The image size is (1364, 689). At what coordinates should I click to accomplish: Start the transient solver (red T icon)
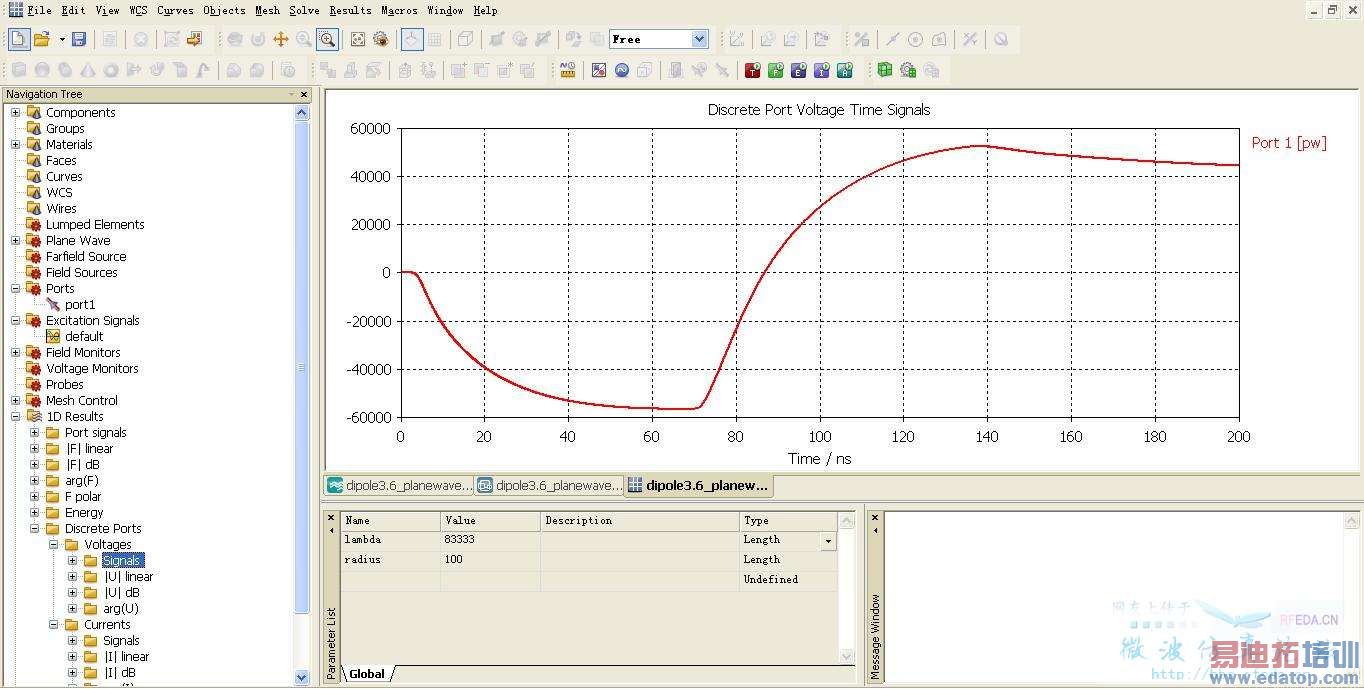click(752, 70)
